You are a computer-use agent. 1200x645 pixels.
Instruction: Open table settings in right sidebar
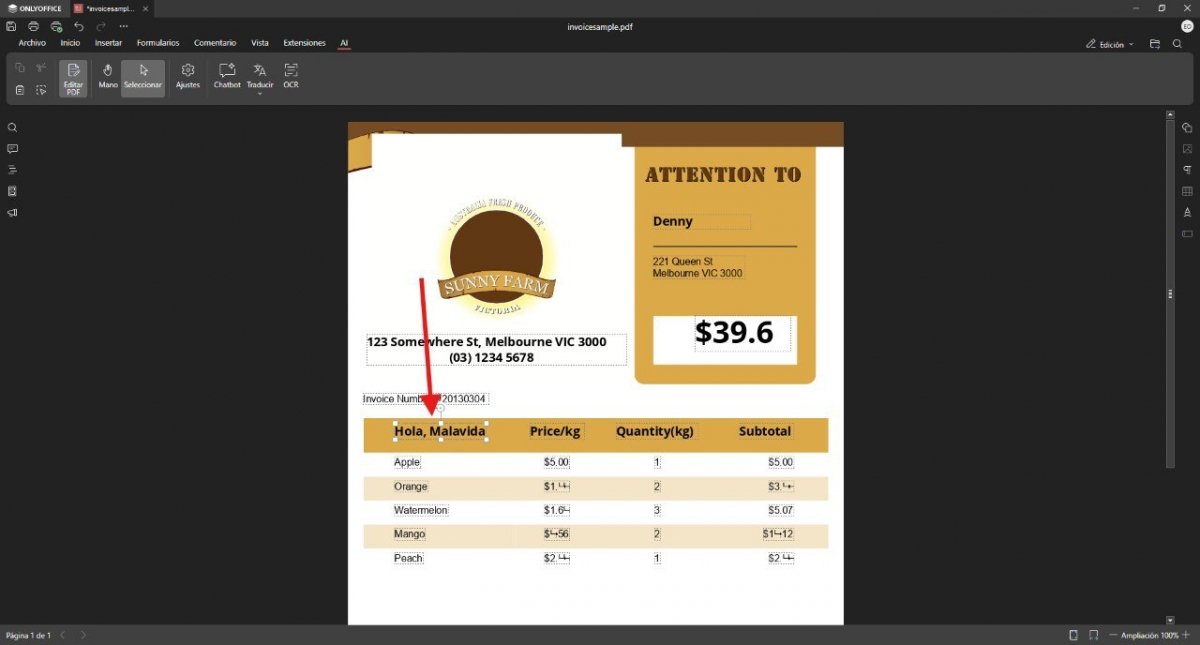1187,191
